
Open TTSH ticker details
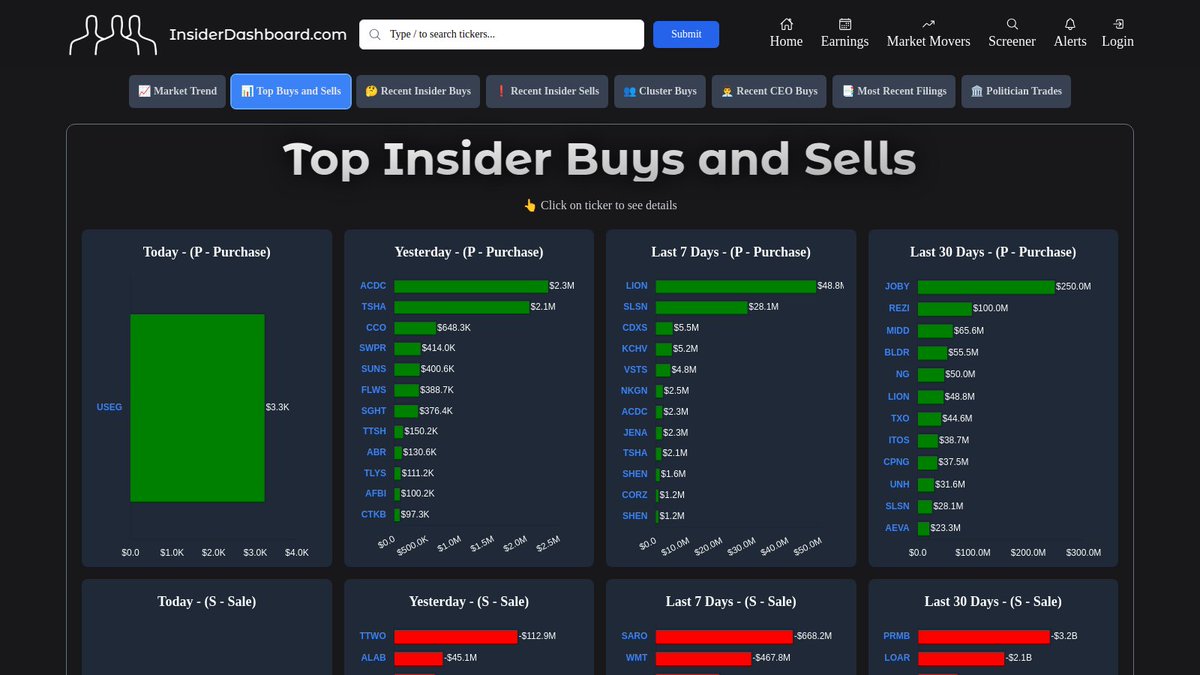[x=374, y=431]
